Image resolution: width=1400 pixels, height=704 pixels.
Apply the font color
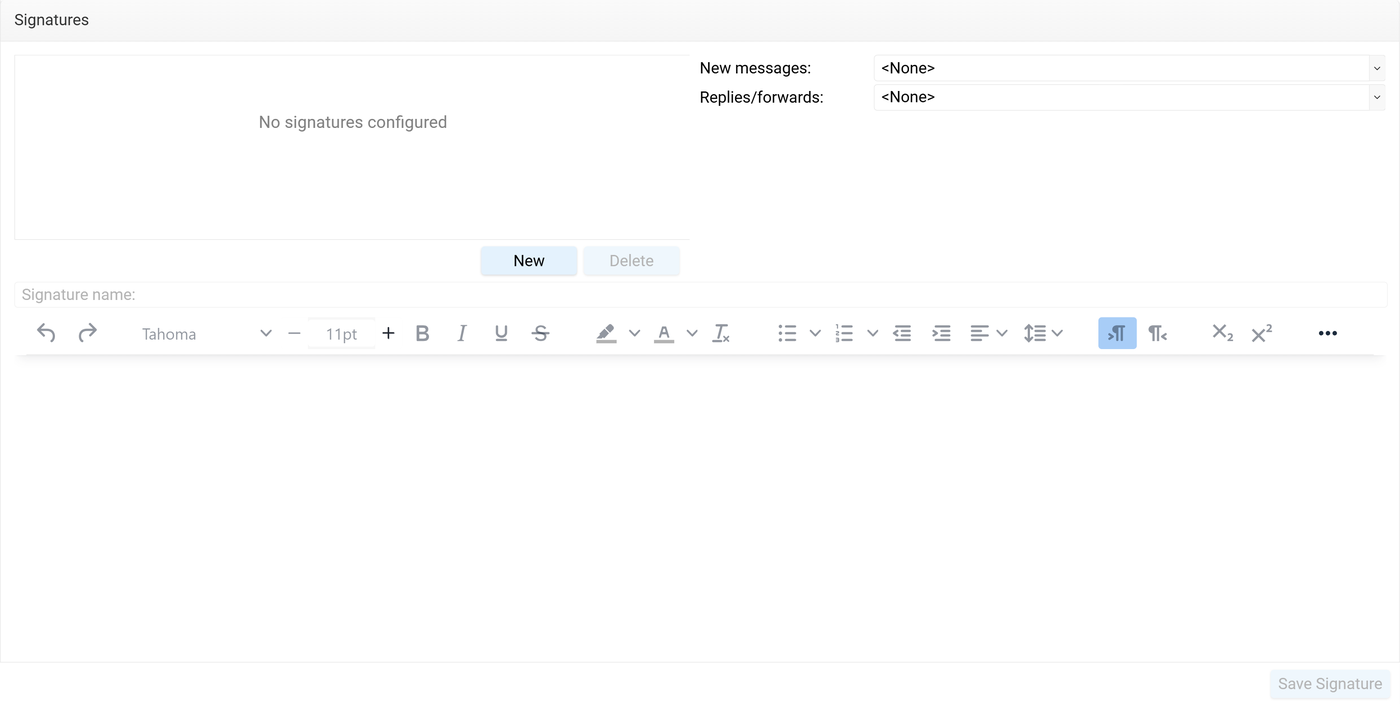coord(664,333)
